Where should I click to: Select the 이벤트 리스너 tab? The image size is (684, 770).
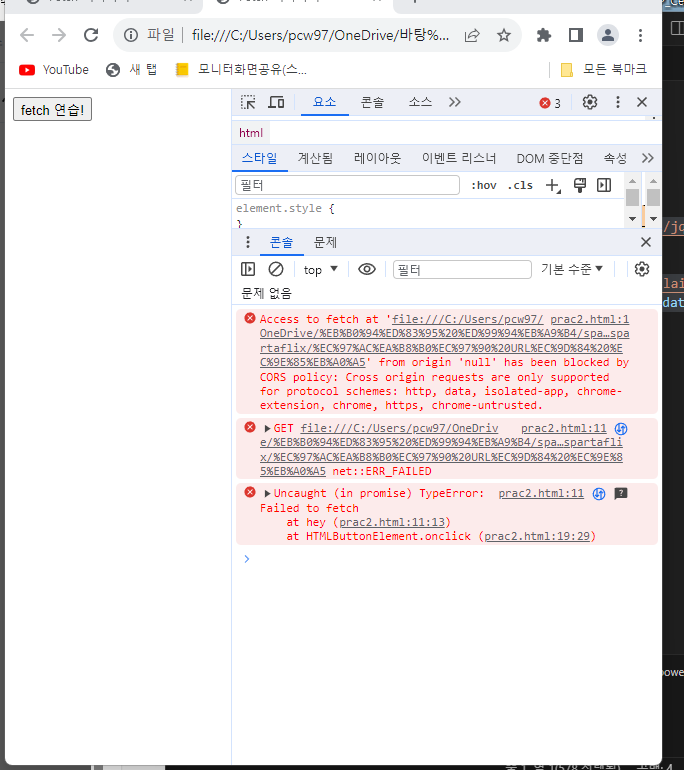[459, 158]
